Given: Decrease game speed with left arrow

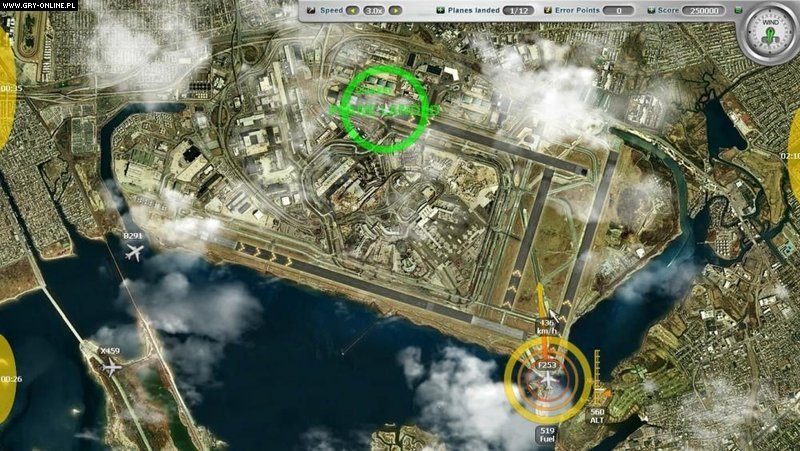Looking at the screenshot, I should pyautogui.click(x=353, y=10).
